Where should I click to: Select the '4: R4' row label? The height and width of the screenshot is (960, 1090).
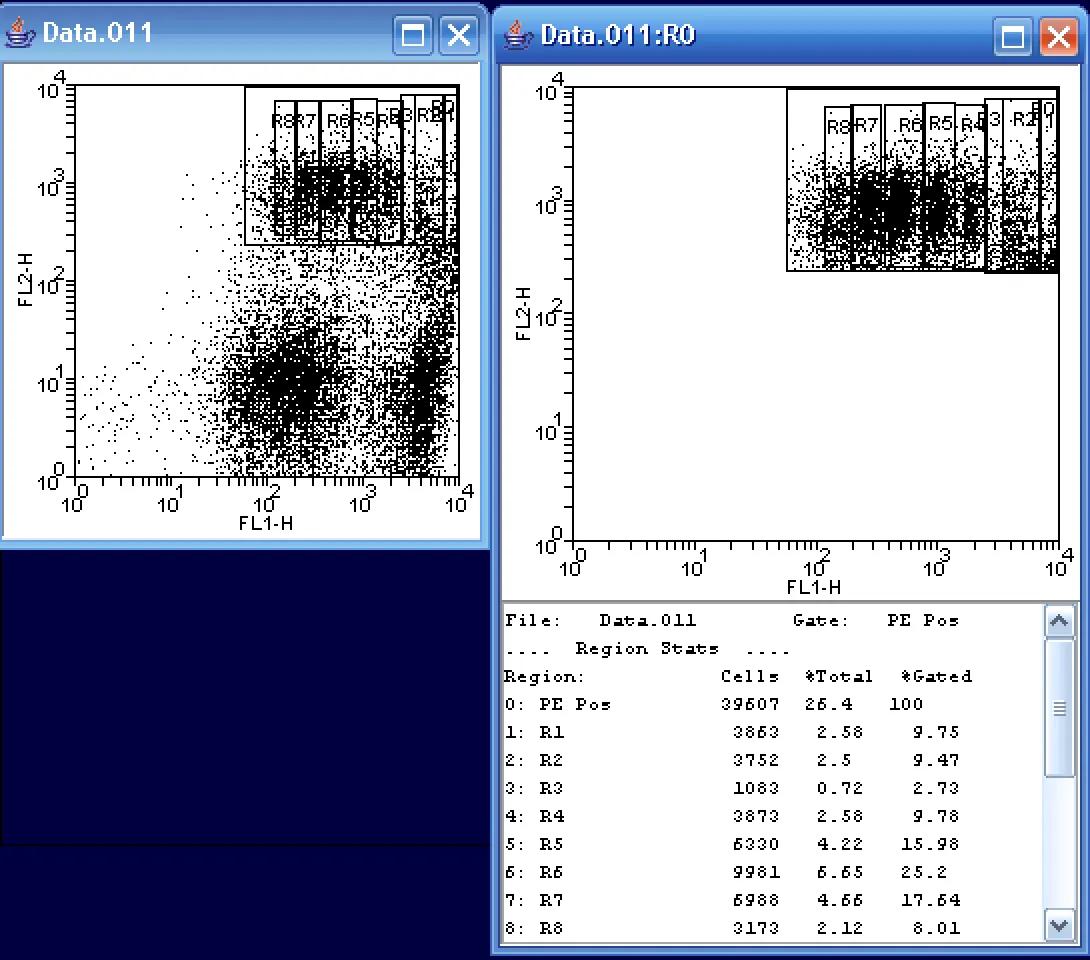click(535, 815)
